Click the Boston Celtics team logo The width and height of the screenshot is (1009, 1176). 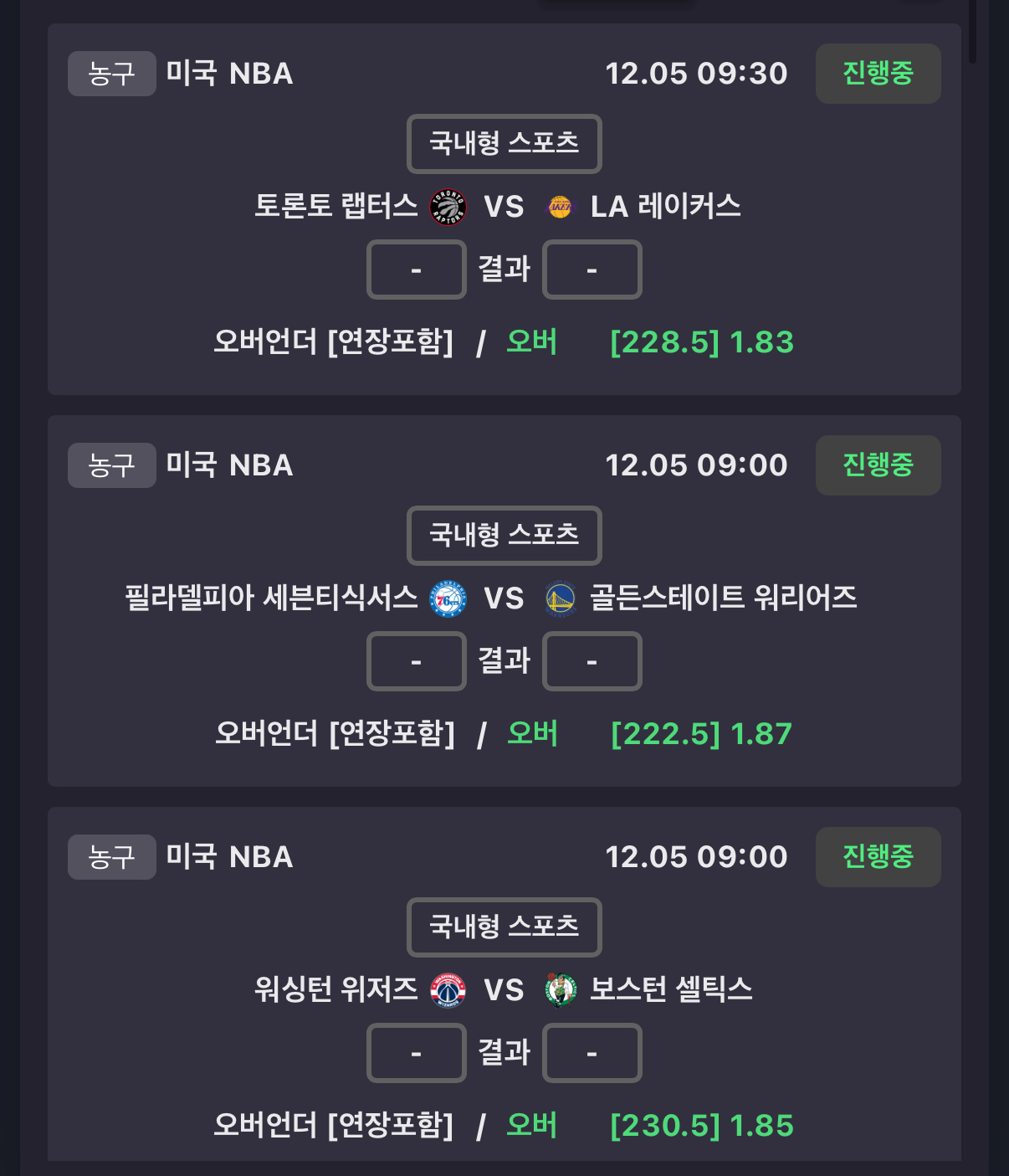pyautogui.click(x=561, y=990)
